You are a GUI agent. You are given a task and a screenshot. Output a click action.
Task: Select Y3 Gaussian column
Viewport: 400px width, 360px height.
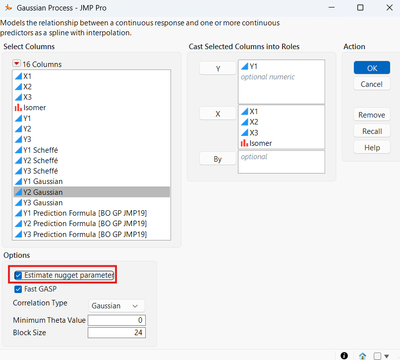click(92, 202)
